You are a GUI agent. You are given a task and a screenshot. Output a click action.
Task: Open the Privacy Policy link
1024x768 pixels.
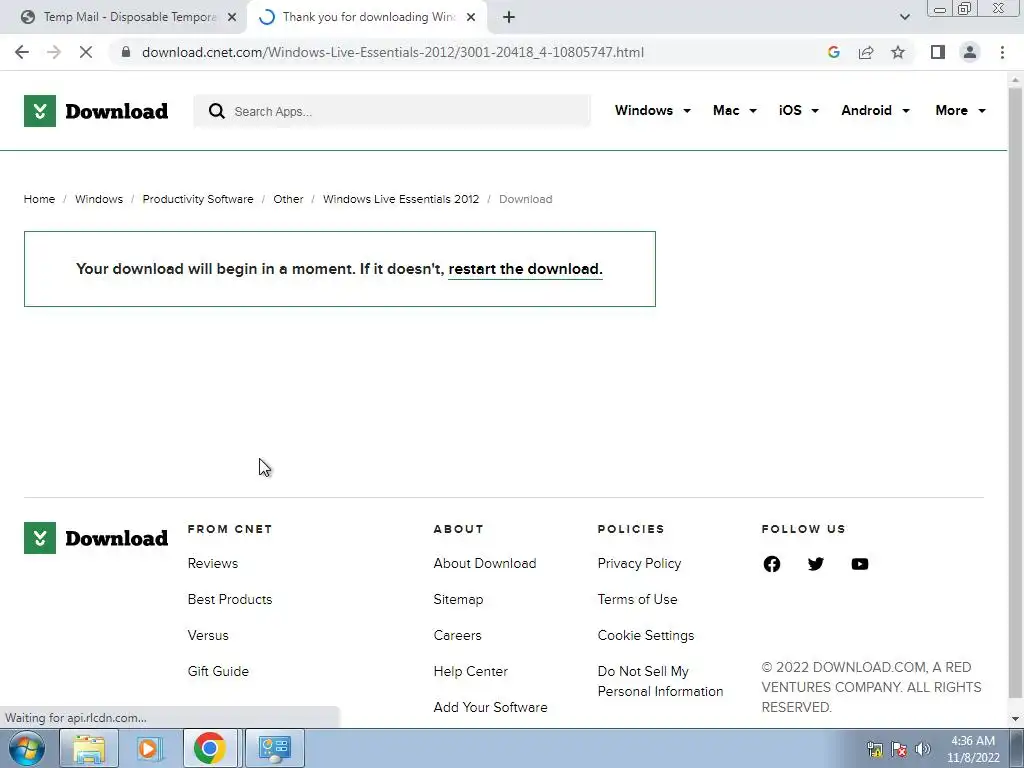pyautogui.click(x=639, y=563)
